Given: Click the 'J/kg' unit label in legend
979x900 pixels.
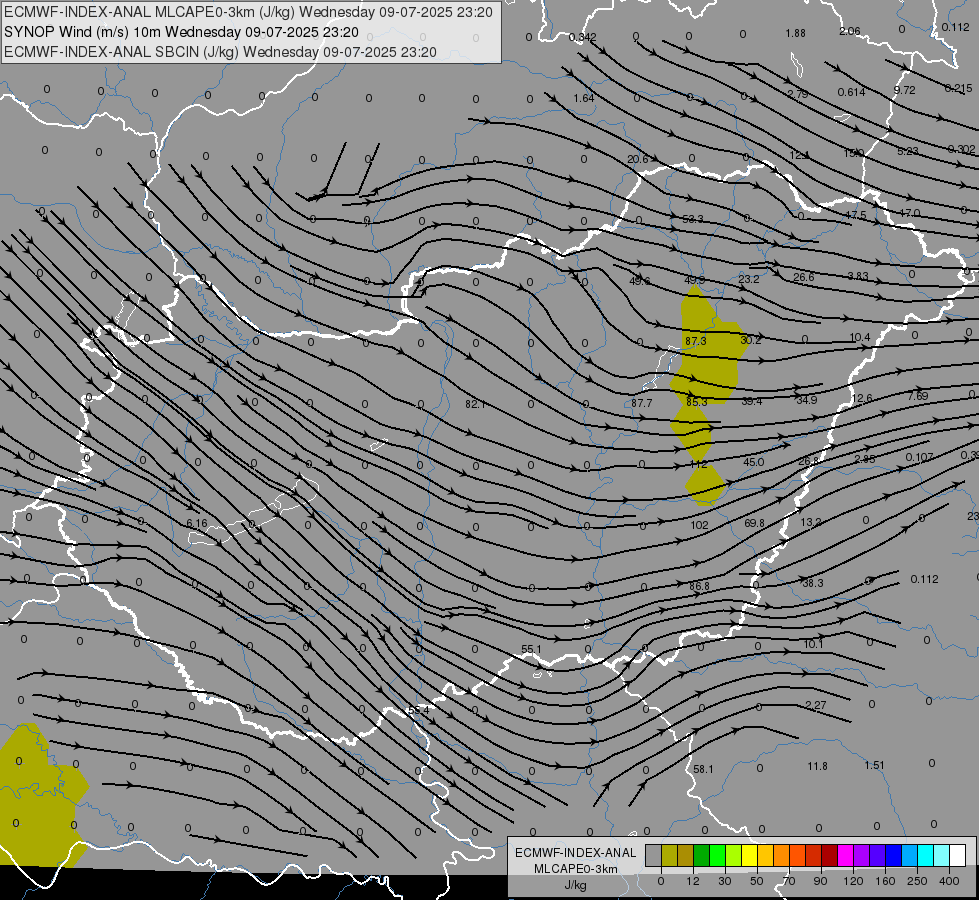Looking at the screenshot, I should 576,885.
